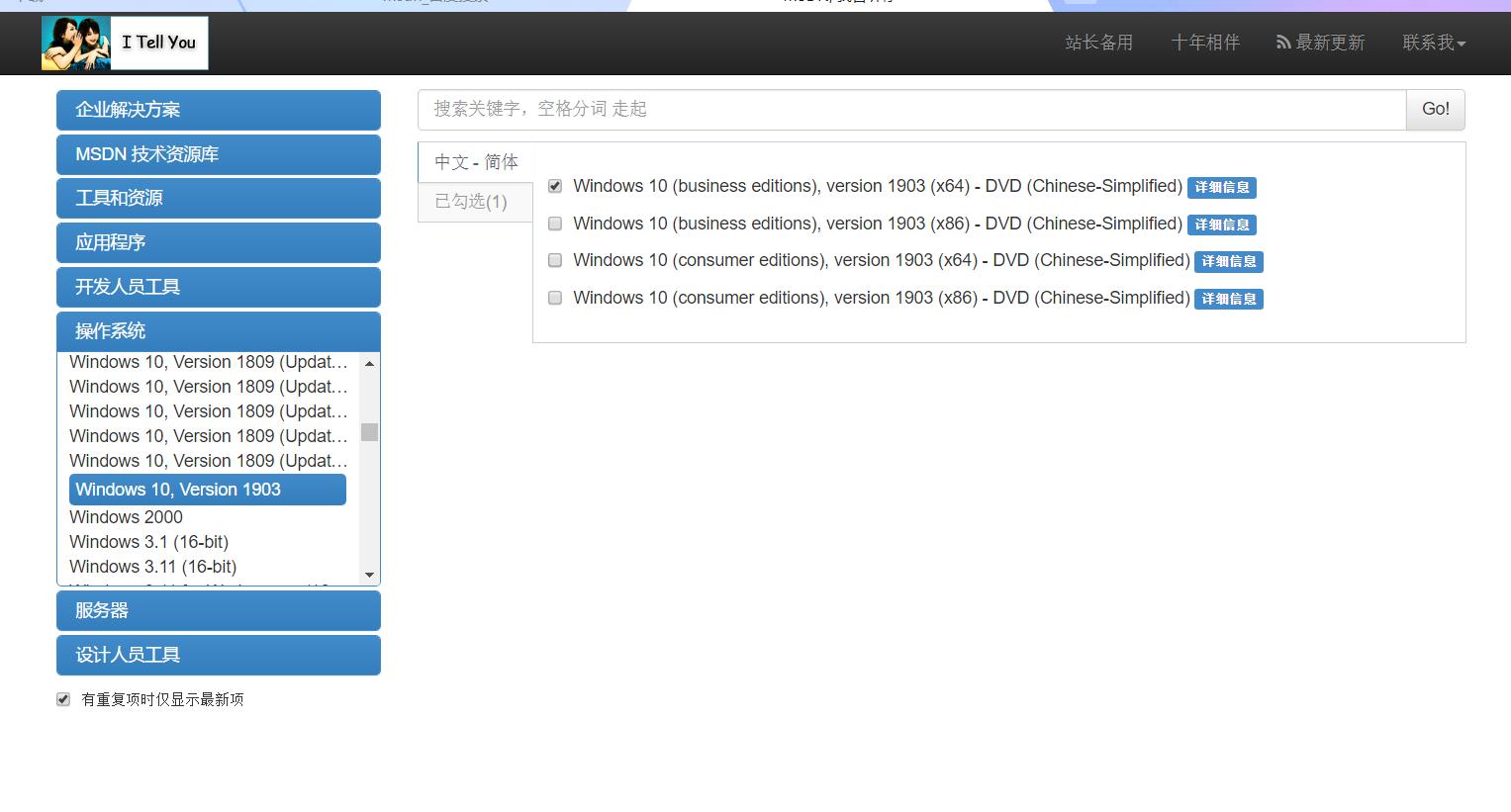Click inside the keyword search field
This screenshot has height=812, width=1511.
pos(891,109)
